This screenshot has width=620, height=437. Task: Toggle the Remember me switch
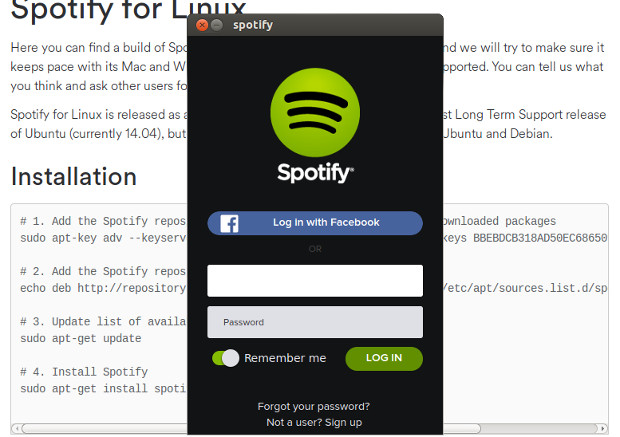(x=225, y=358)
